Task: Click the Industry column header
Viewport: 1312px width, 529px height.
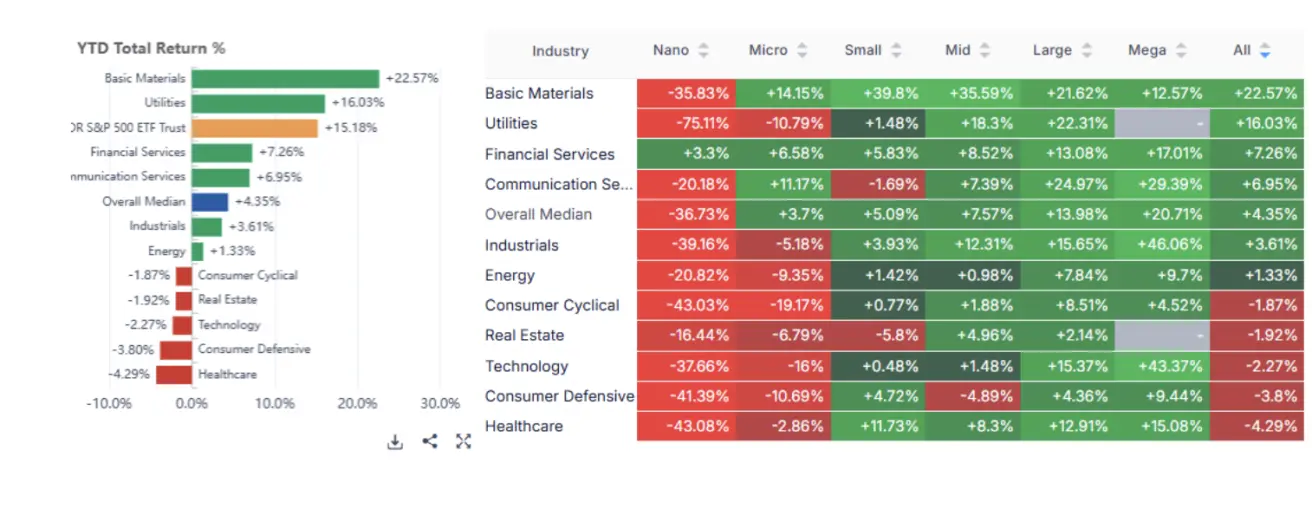Action: (x=560, y=51)
